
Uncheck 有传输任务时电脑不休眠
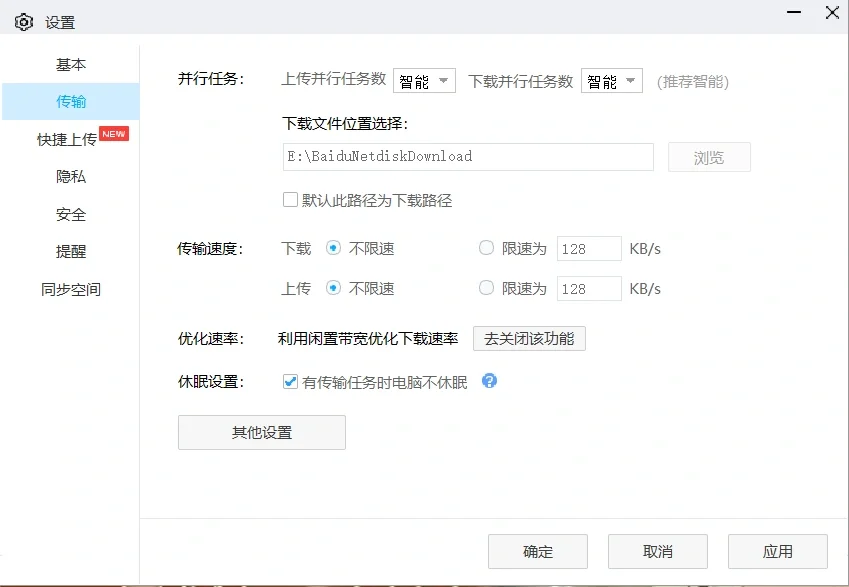coord(291,380)
